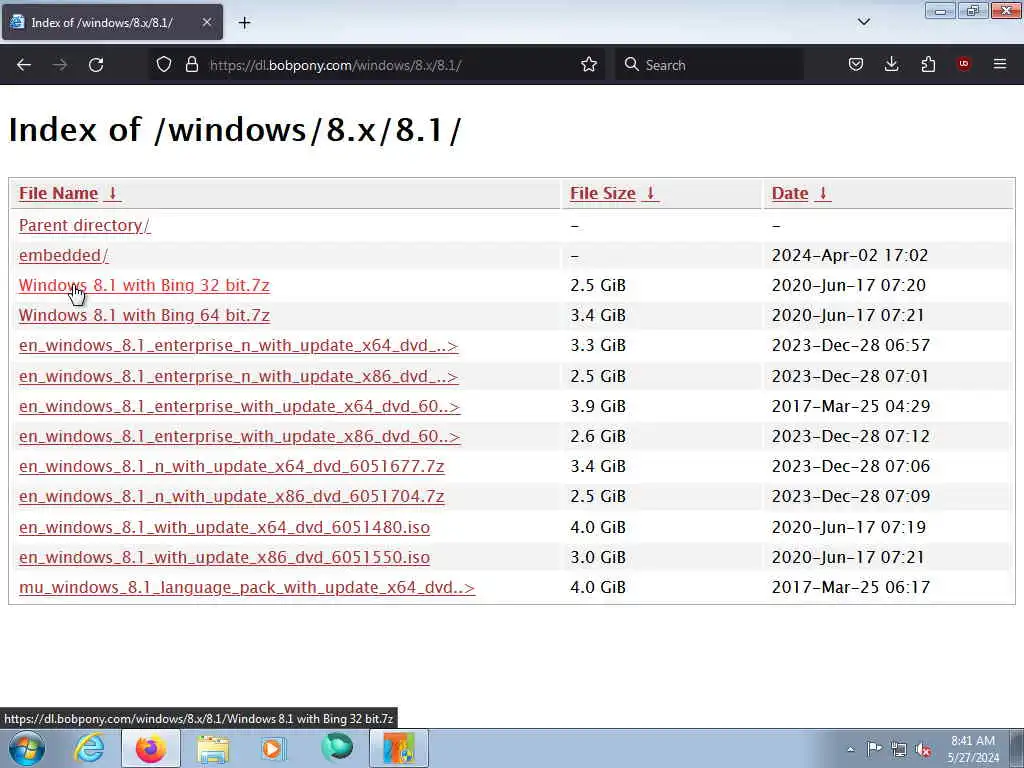Click the page heading Index of /windows/8.x/8.1/
The height and width of the screenshot is (768, 1024).
(x=234, y=129)
